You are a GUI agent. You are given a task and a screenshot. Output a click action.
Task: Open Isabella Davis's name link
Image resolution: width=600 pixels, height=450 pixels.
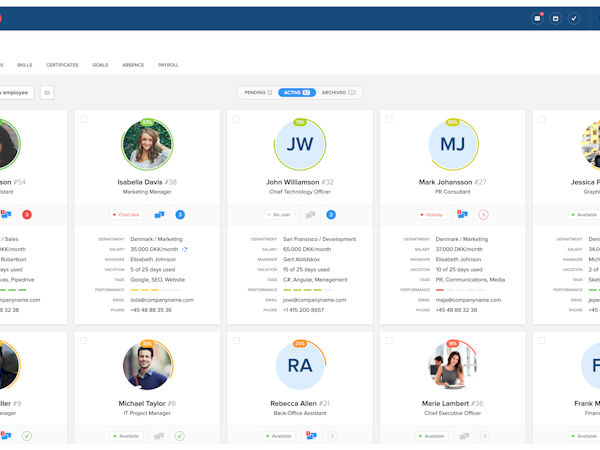point(140,182)
